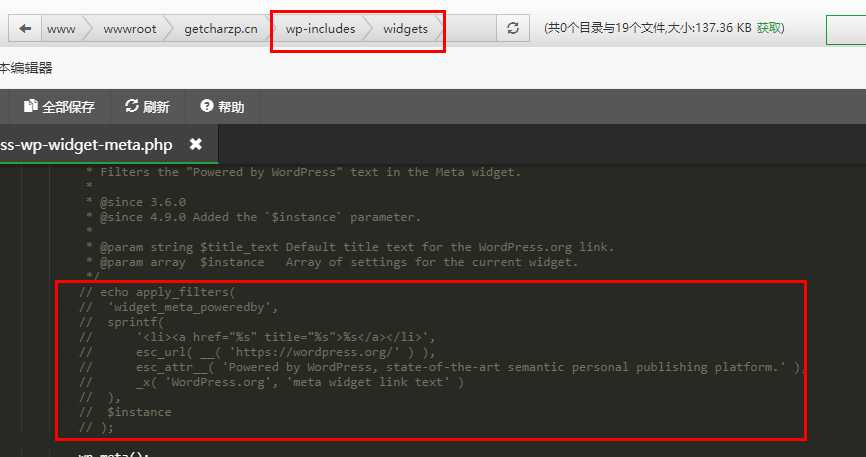Click the 获取 size link
The image size is (866, 457).
tap(768, 28)
